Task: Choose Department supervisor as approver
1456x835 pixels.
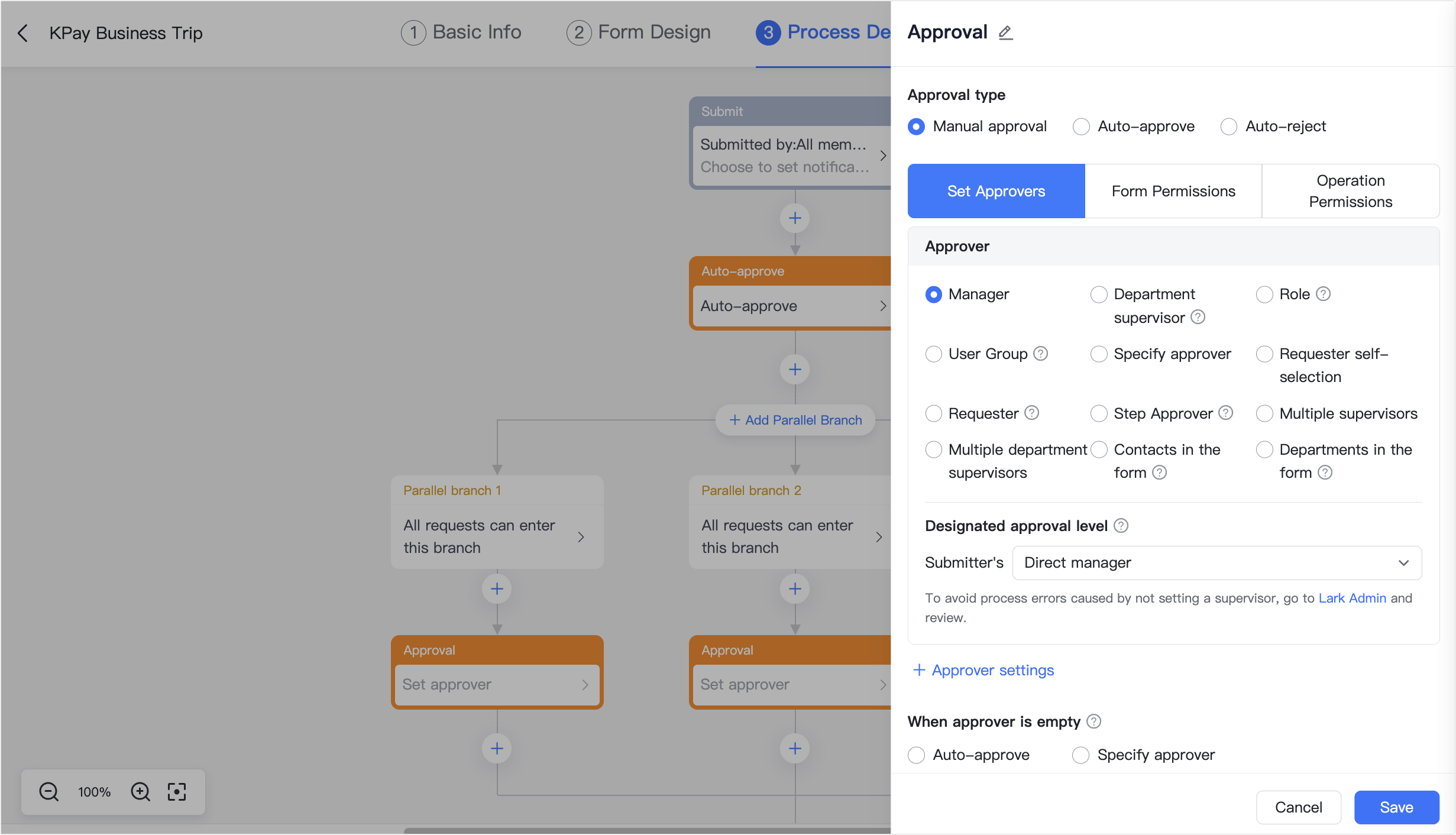Action: point(1099,294)
